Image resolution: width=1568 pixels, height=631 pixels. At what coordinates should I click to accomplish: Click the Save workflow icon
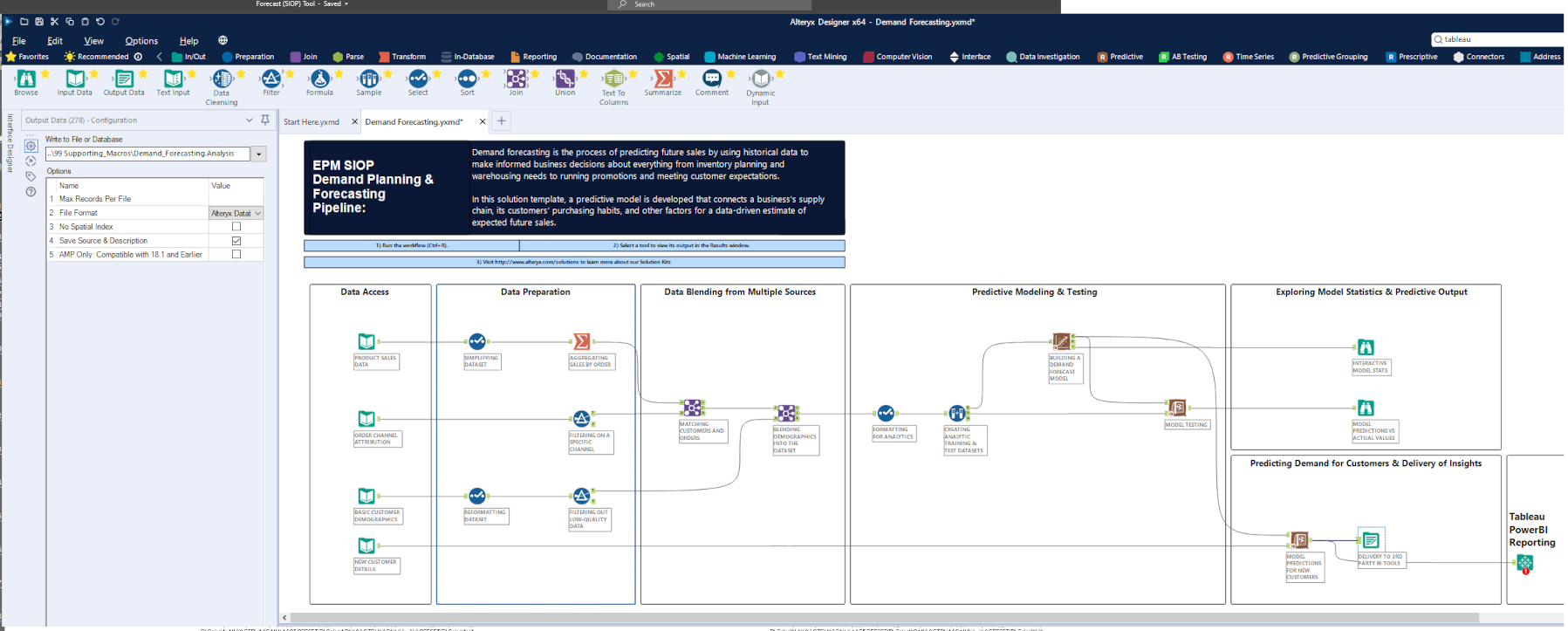[x=39, y=21]
